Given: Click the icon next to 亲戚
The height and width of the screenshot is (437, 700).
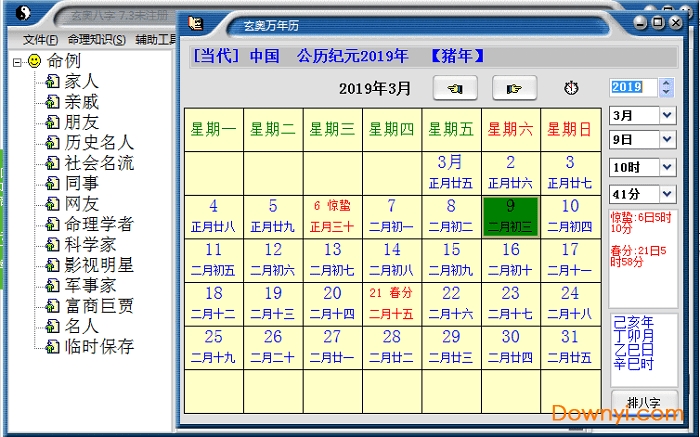Looking at the screenshot, I should coord(53,102).
